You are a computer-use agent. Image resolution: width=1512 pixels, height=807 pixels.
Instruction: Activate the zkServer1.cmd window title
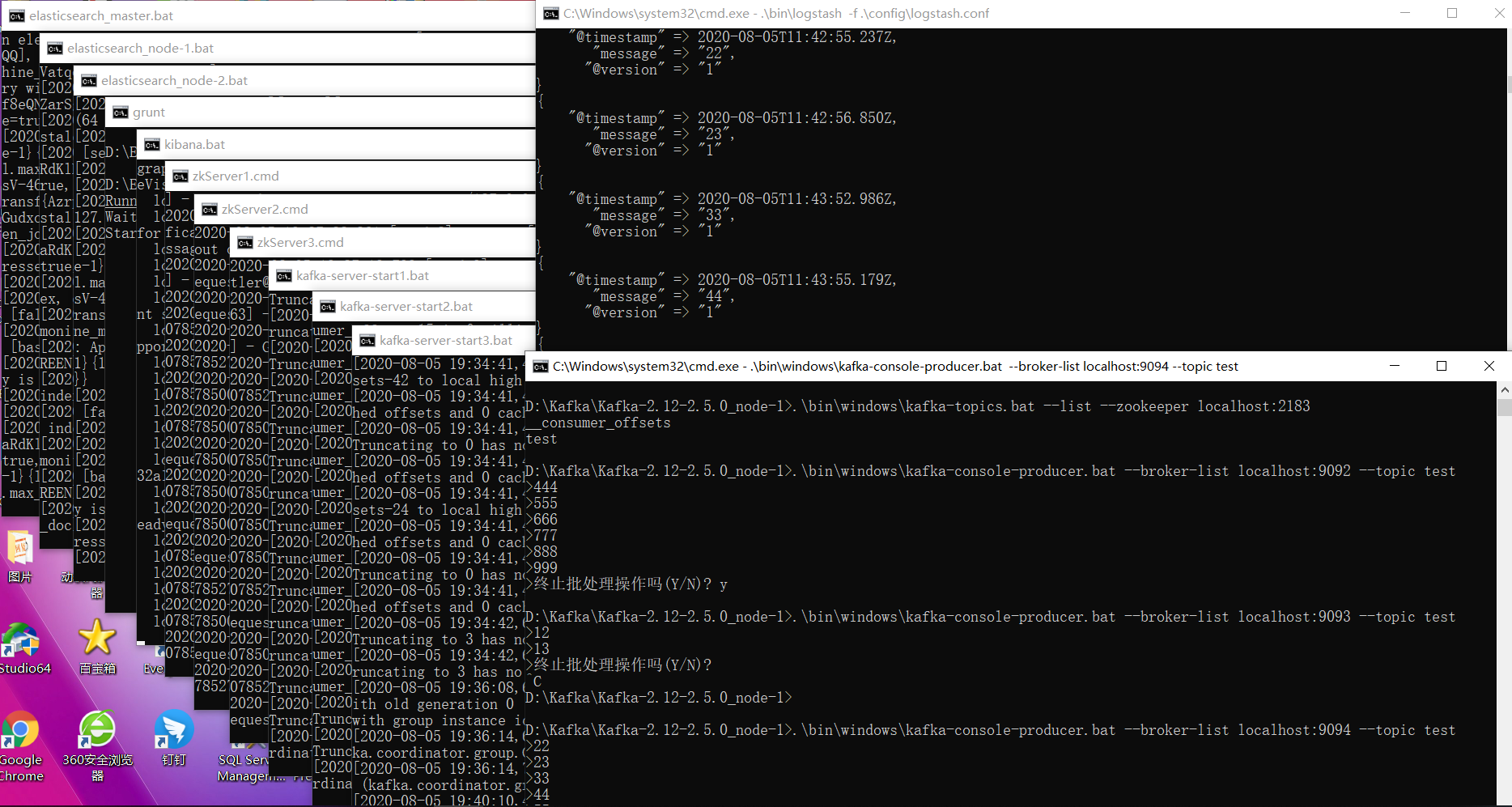[x=236, y=176]
